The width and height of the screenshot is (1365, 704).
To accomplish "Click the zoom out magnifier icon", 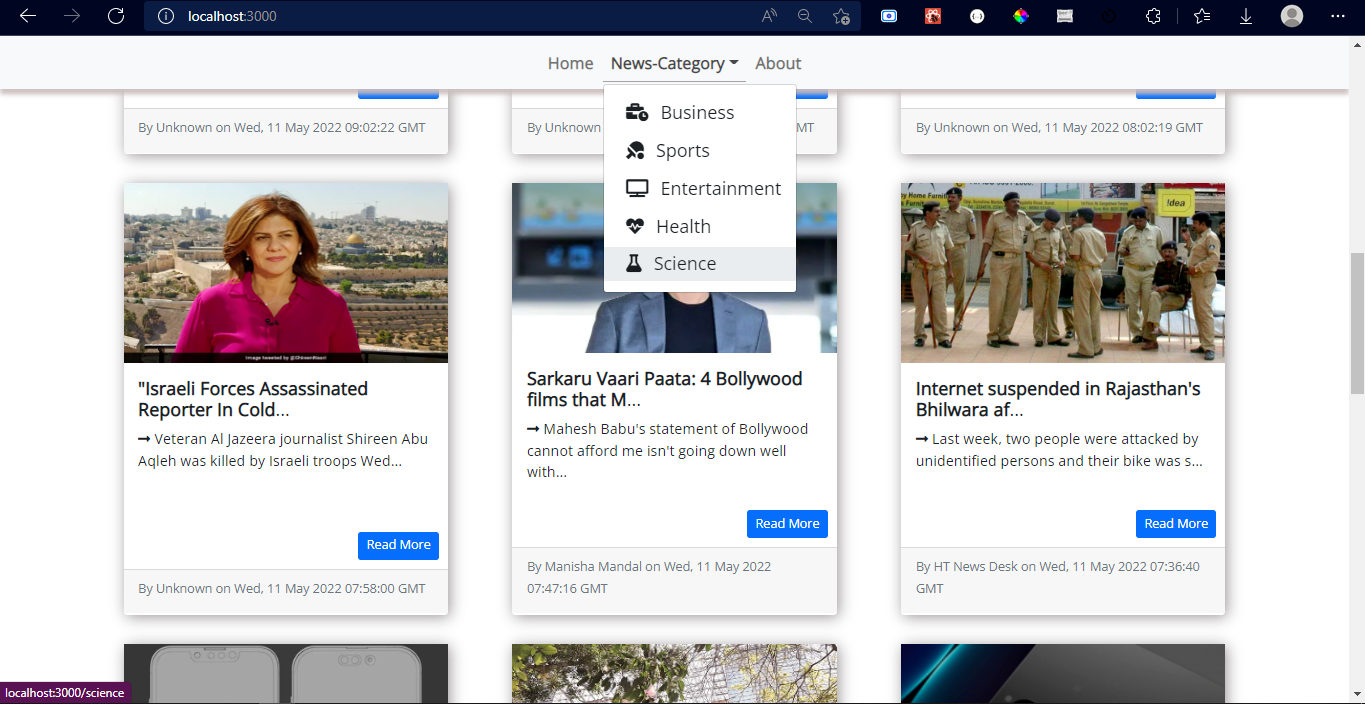I will [805, 16].
